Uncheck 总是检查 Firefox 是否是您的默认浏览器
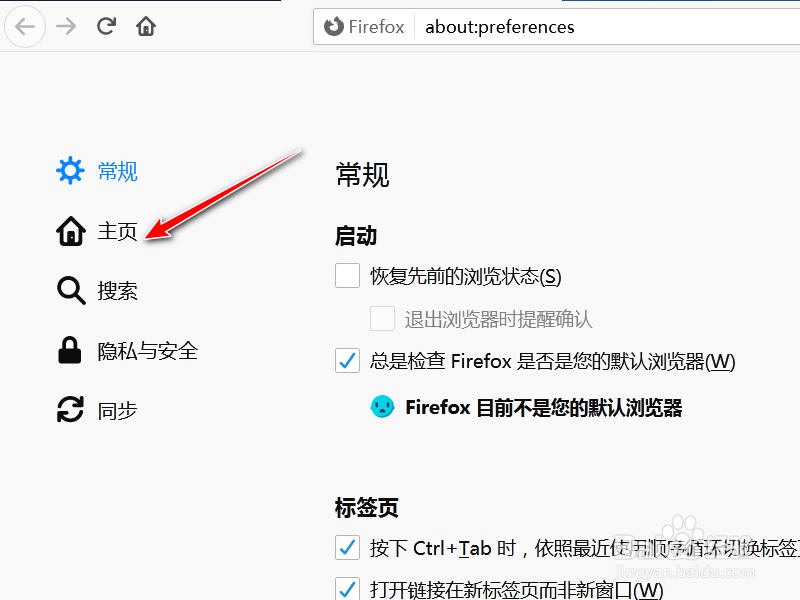This screenshot has height=600, width=800. point(347,361)
